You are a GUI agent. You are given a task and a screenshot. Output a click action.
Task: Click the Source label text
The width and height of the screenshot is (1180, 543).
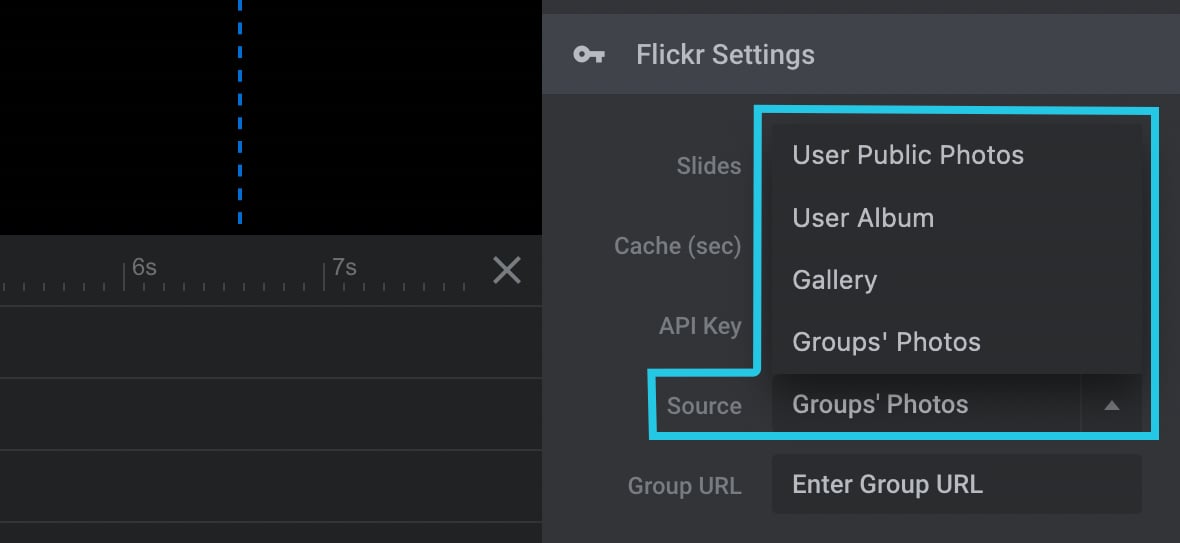coord(704,406)
